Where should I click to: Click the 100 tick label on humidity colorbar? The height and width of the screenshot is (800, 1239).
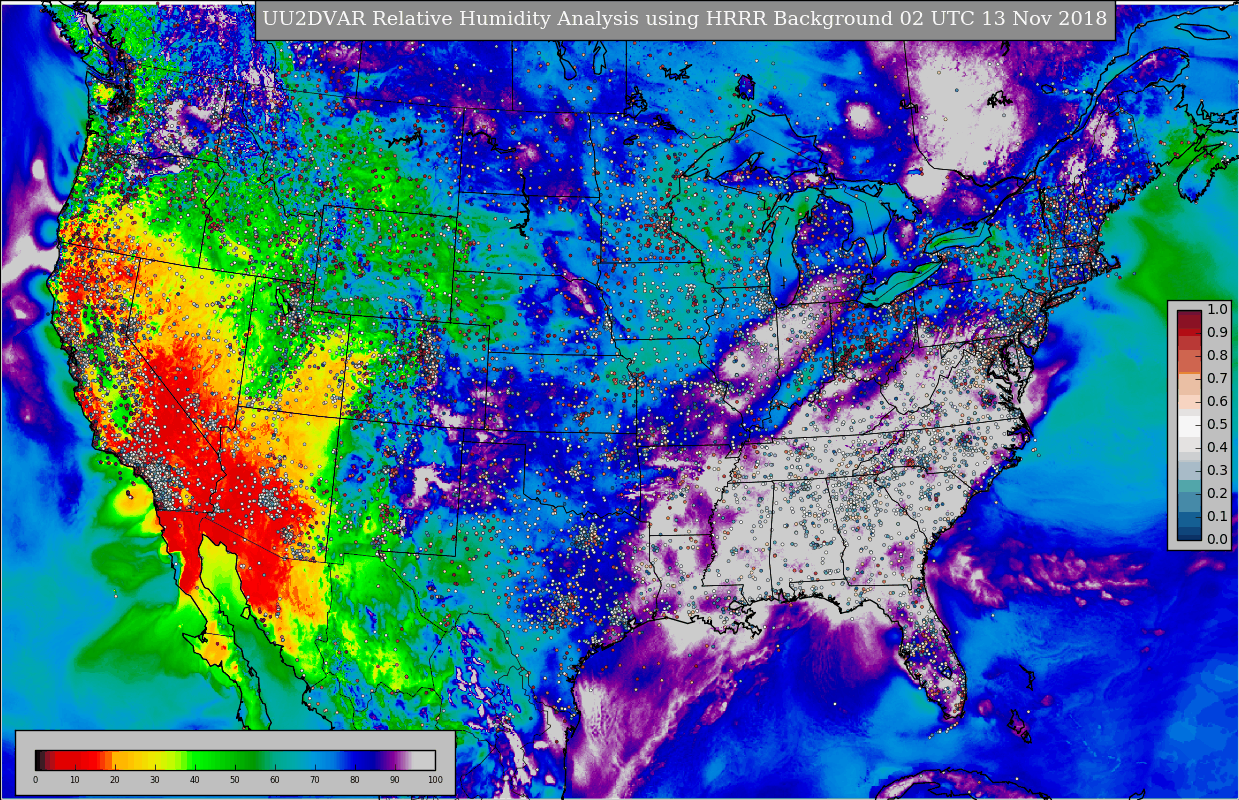435,780
